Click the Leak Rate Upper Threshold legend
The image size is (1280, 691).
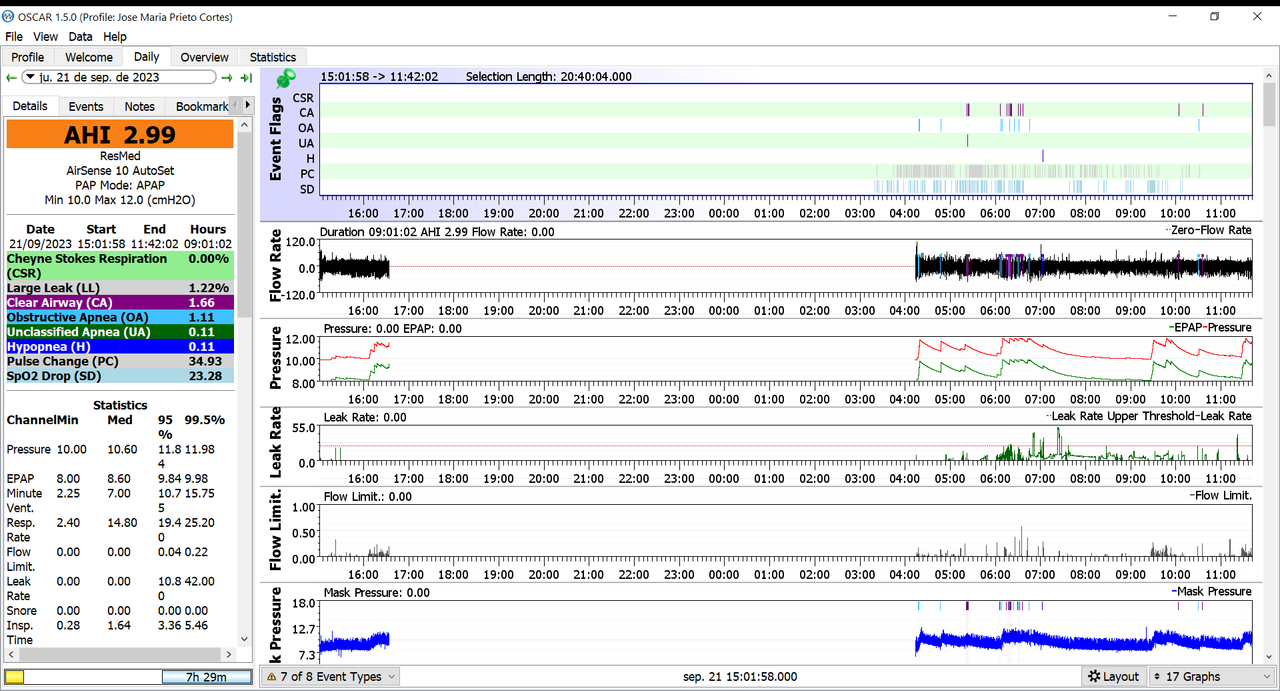(1122, 416)
